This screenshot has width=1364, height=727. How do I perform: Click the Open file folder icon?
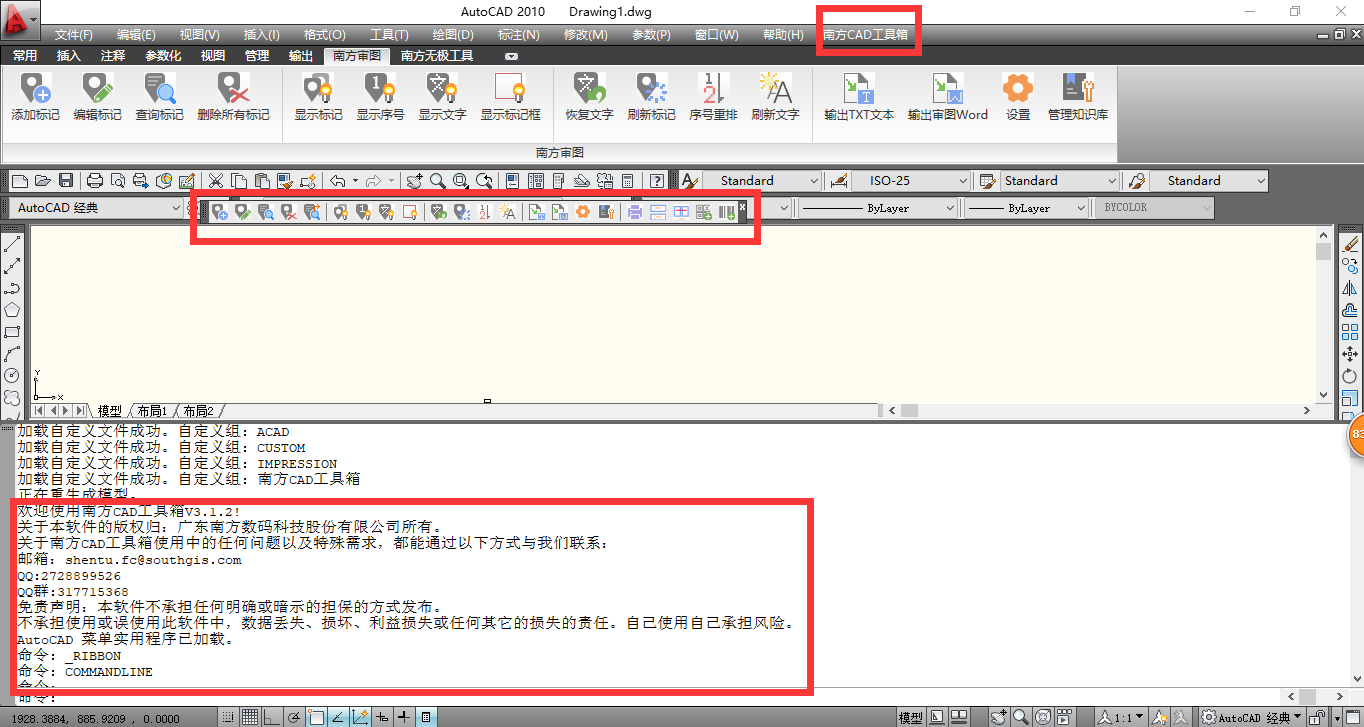(43, 180)
